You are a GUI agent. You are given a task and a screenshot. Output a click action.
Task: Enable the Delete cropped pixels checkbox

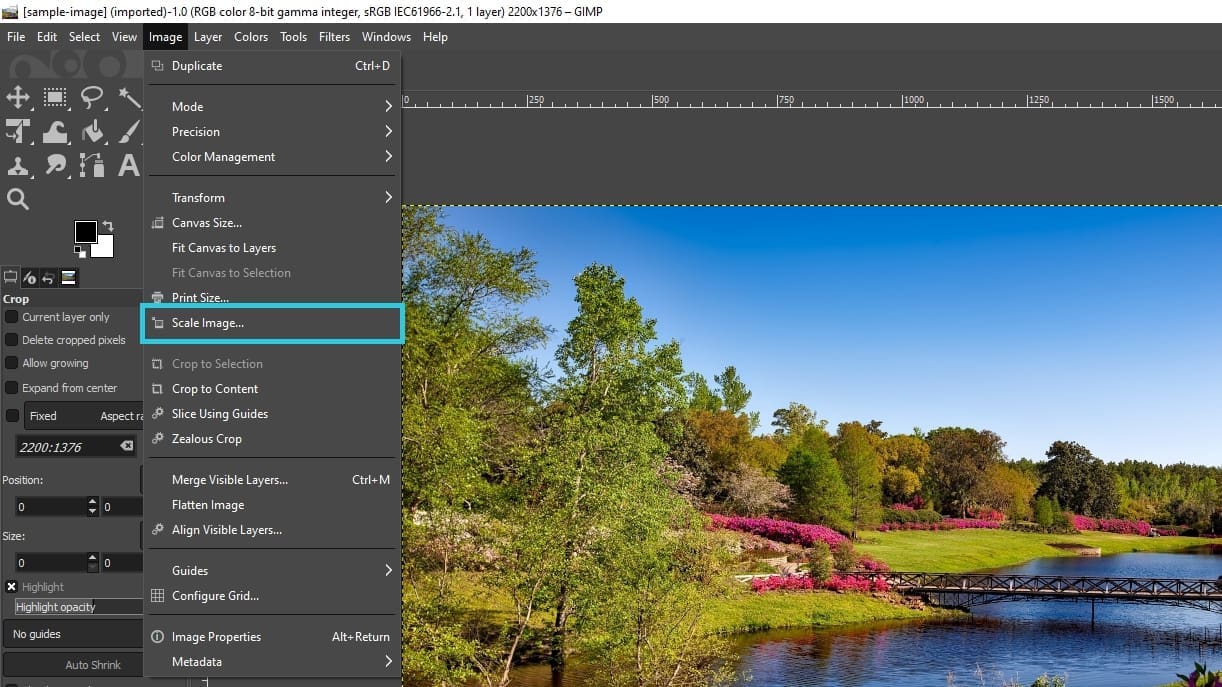point(10,340)
